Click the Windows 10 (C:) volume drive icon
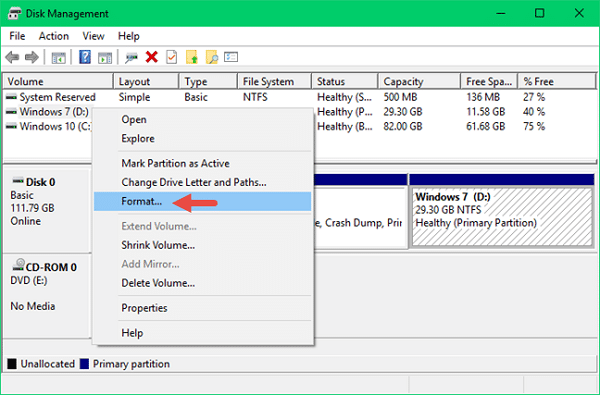600x395 pixels. (x=11, y=126)
